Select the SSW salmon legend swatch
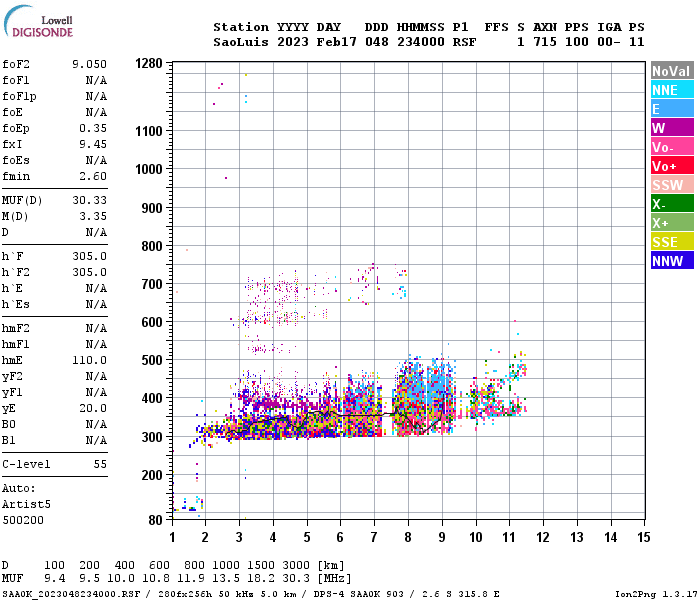Image resolution: width=700 pixels, height=600 pixels. pyautogui.click(x=672, y=185)
